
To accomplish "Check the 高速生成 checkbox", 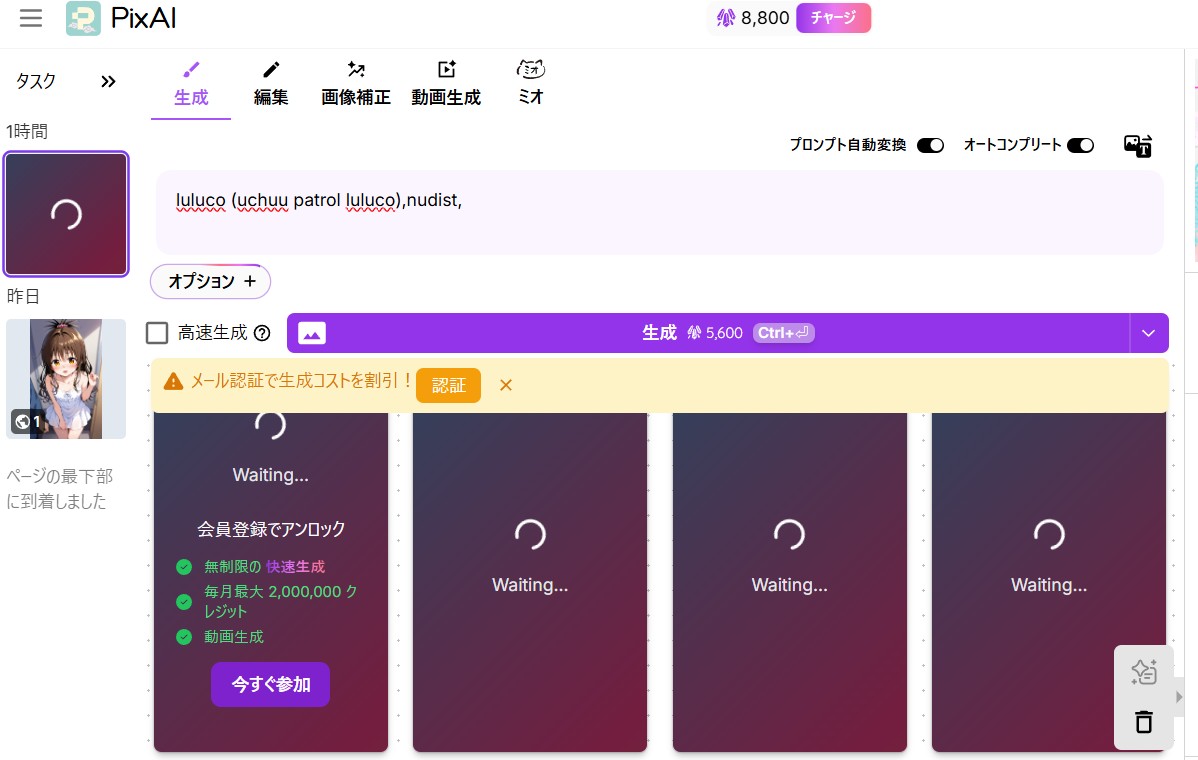I will point(157,333).
